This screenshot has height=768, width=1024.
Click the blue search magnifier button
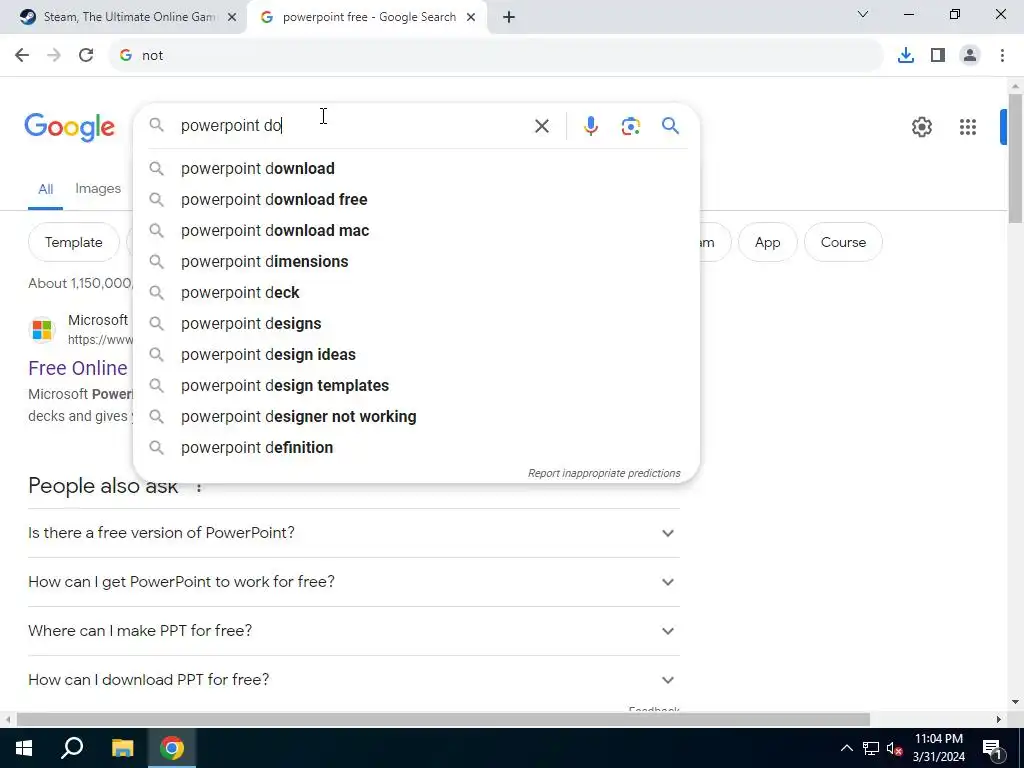coord(670,125)
